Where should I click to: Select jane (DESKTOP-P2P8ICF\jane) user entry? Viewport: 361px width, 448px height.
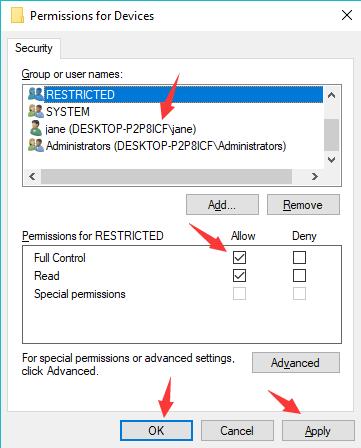click(121, 129)
